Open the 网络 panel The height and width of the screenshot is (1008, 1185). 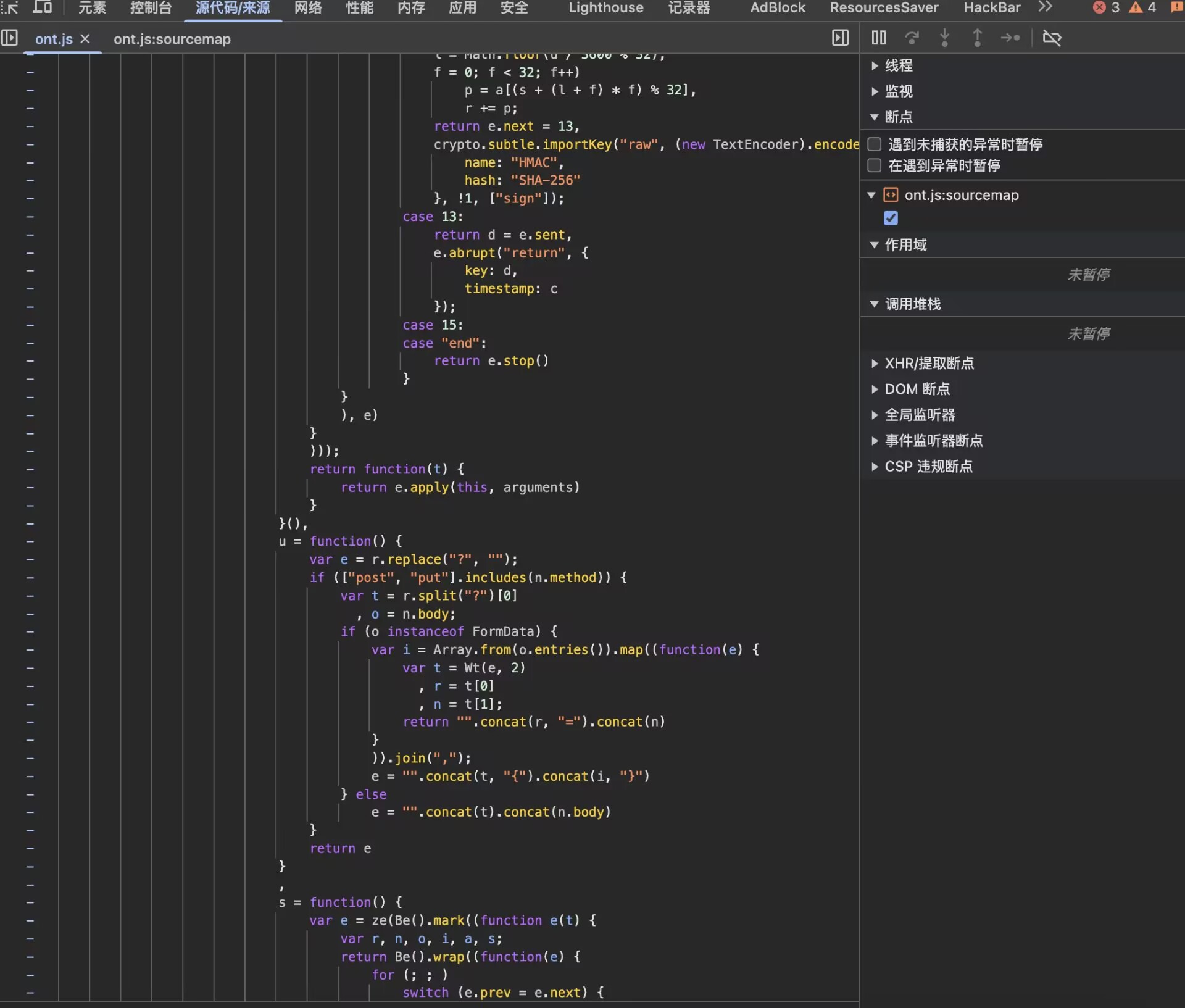point(308,7)
